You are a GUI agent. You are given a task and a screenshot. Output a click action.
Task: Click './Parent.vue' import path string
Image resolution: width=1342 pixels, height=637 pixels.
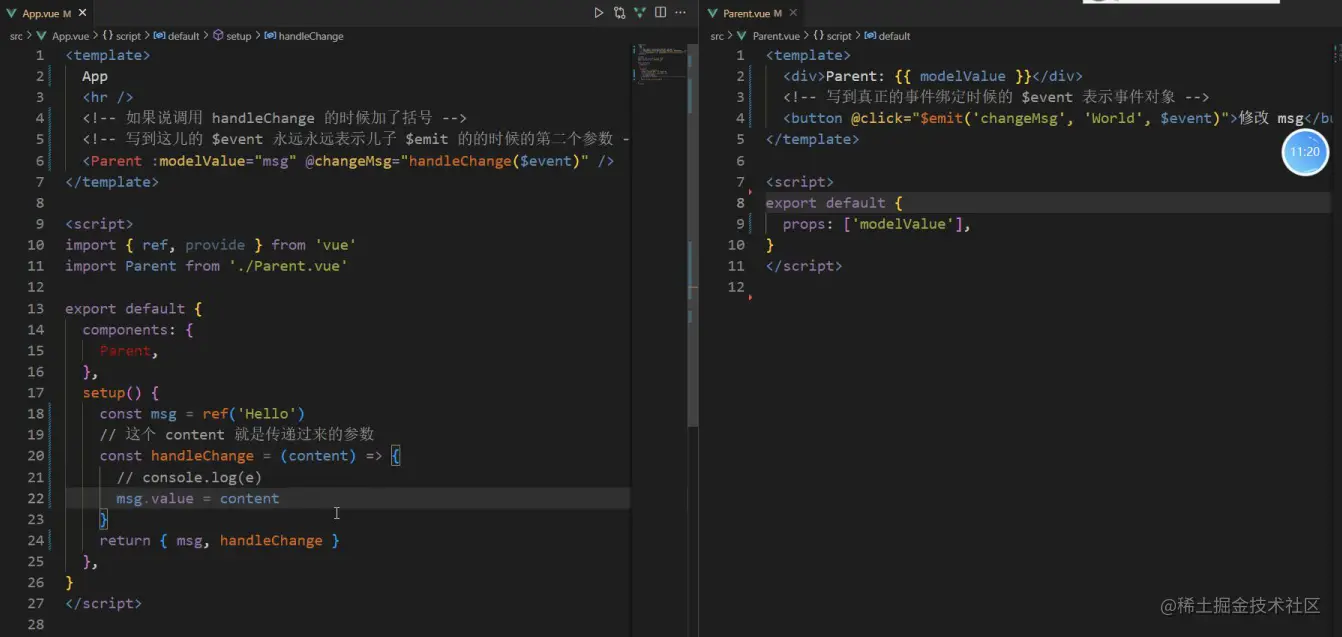288,266
